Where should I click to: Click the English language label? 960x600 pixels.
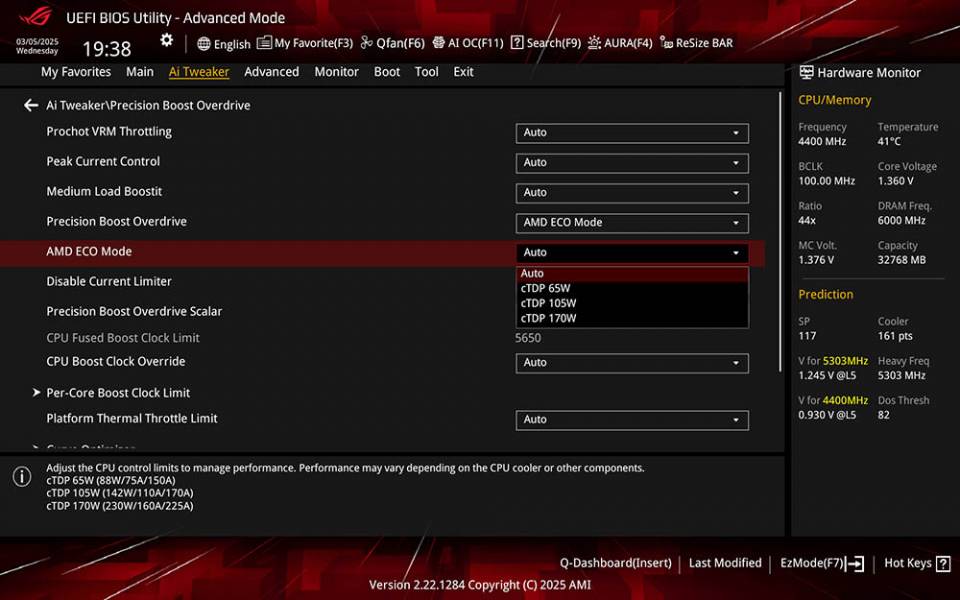click(232, 44)
